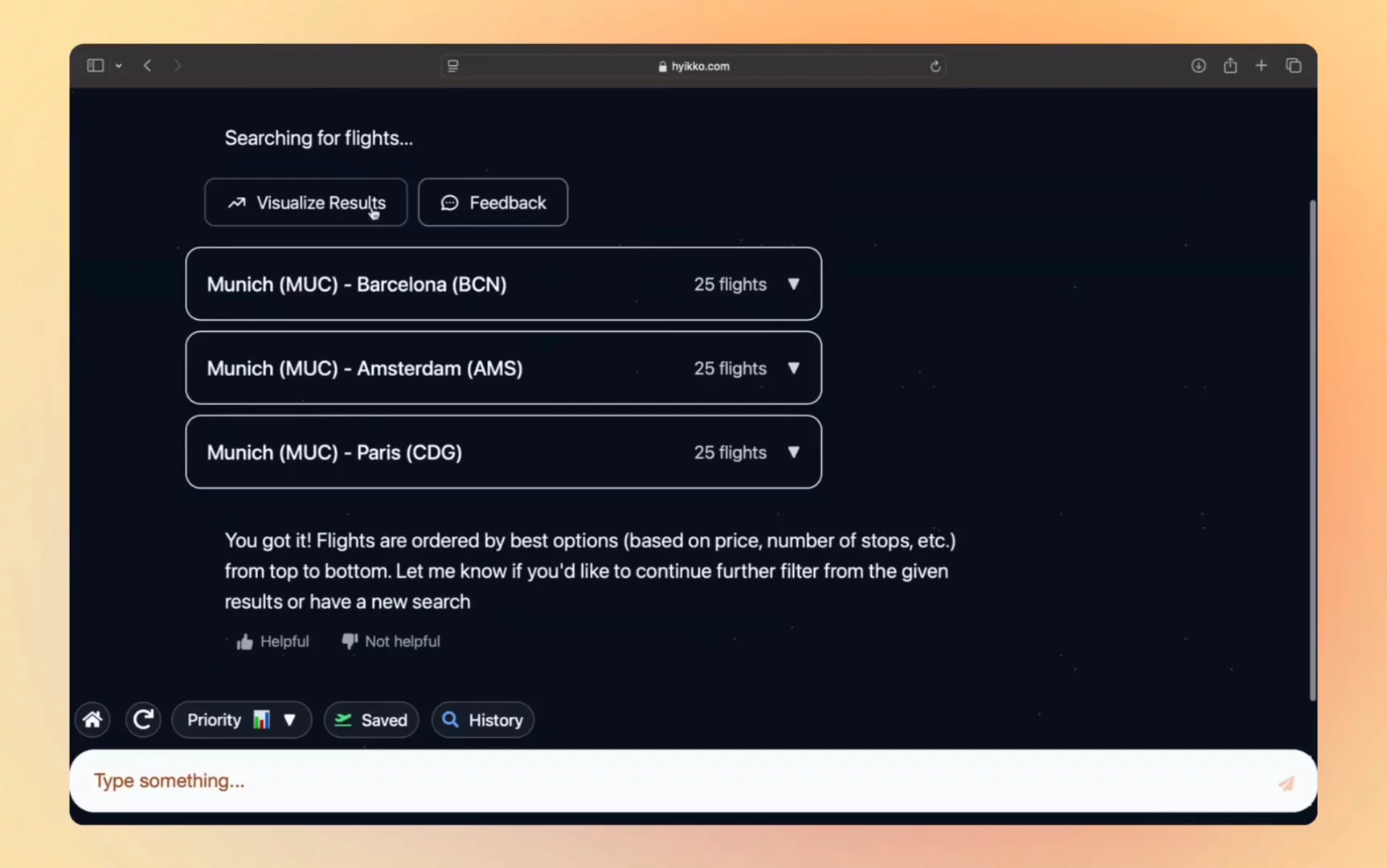This screenshot has width=1387, height=868.
Task: Show the browser downloads icon
Action: [x=1198, y=66]
